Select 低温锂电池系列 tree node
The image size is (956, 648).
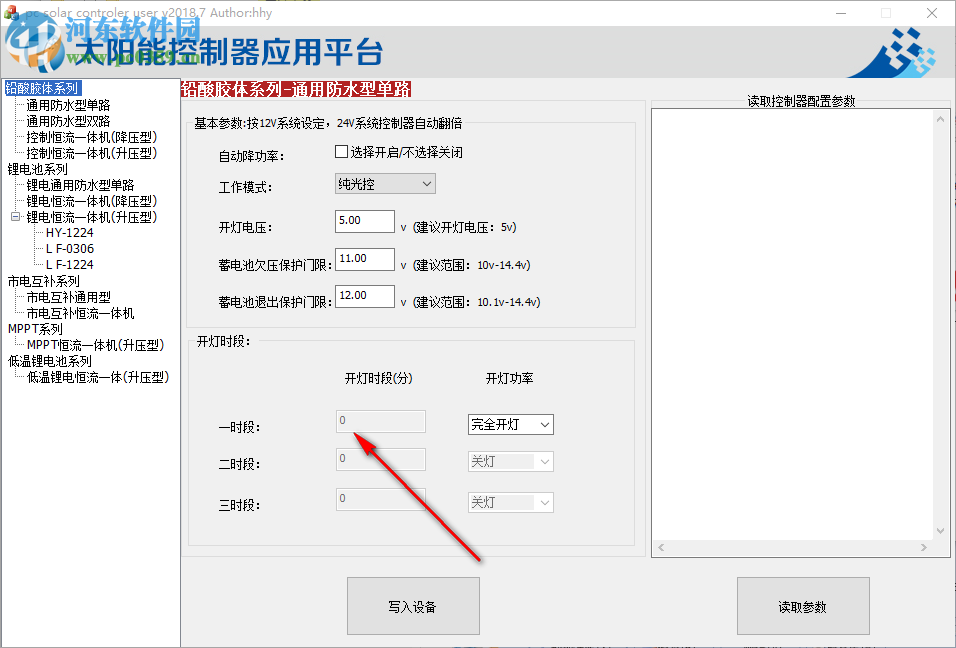(49, 361)
